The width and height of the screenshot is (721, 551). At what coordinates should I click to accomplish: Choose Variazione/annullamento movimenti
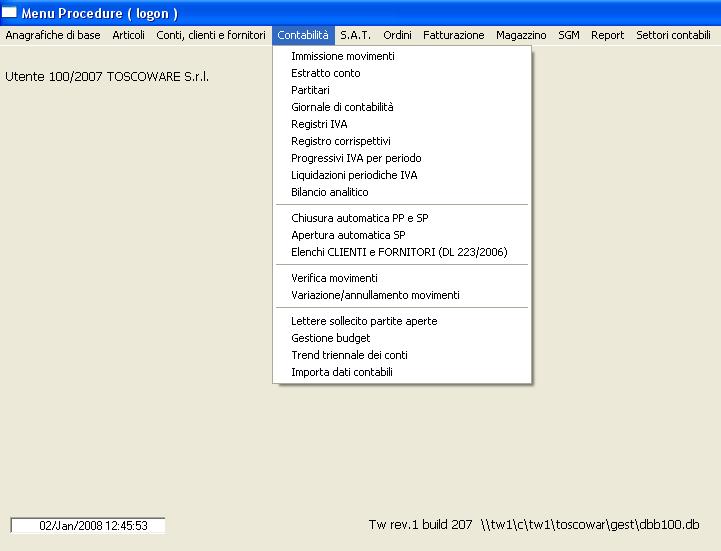[x=402, y=295]
